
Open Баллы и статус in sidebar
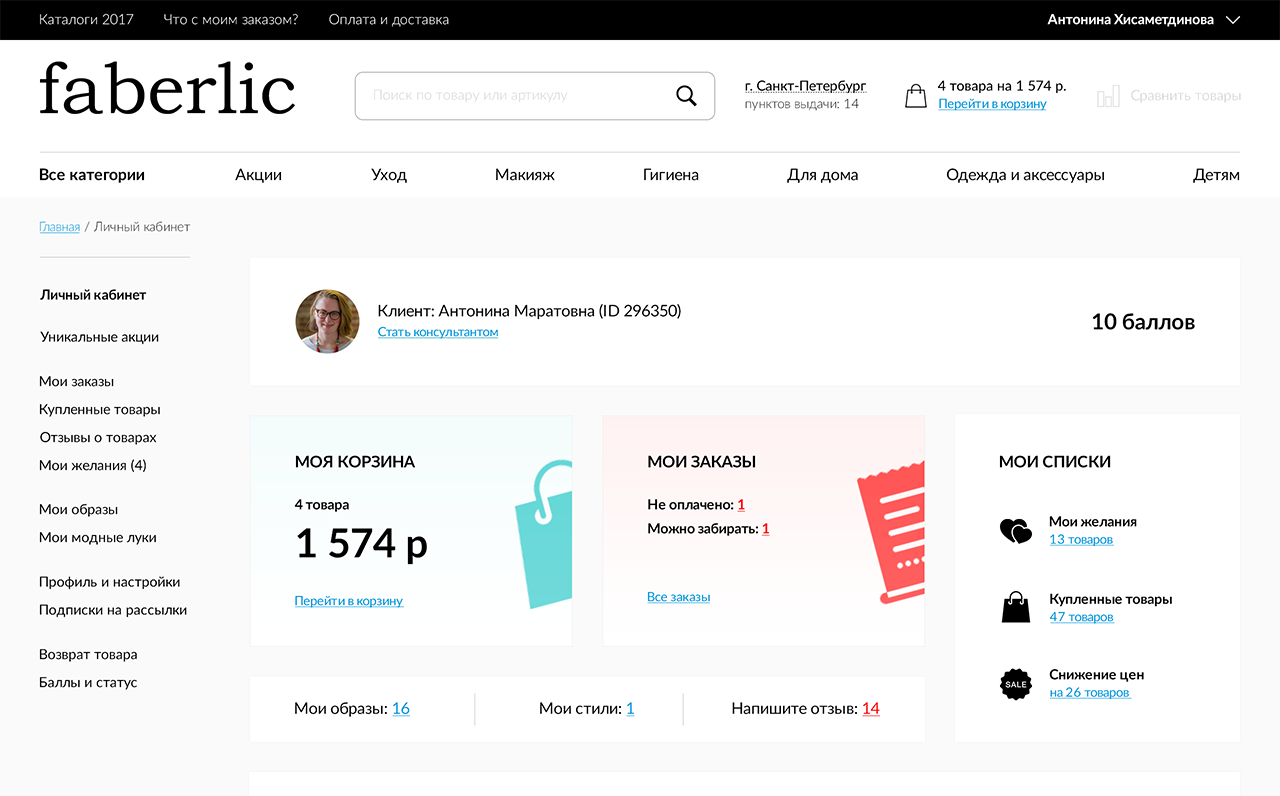[x=88, y=683]
